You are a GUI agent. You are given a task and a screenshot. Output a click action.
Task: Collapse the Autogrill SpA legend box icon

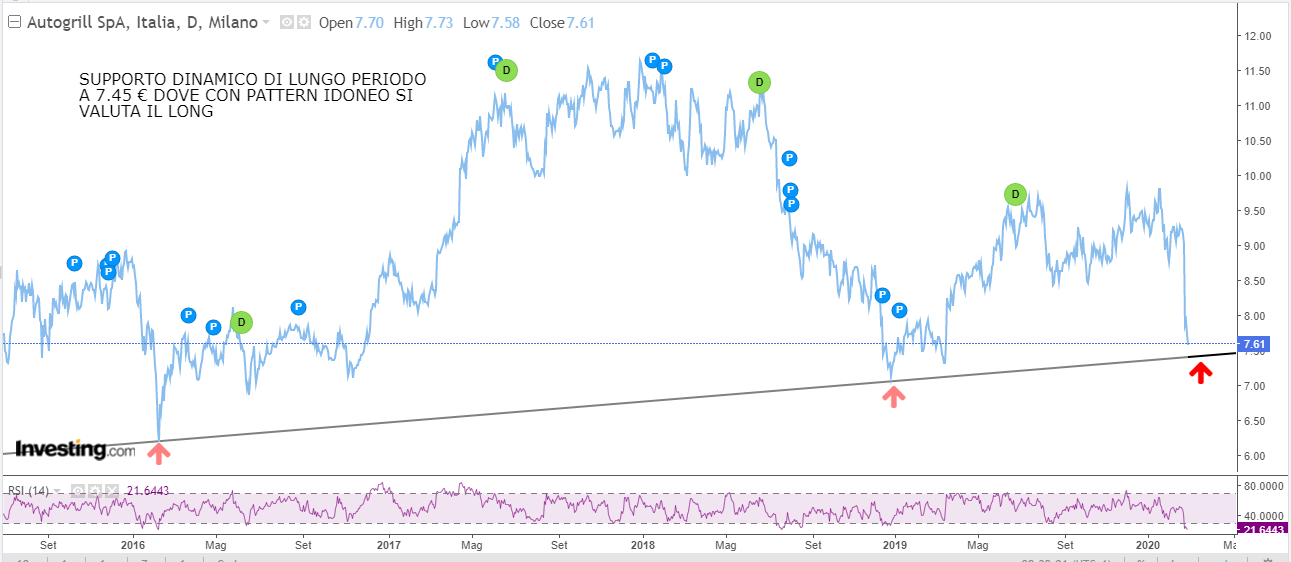14,22
